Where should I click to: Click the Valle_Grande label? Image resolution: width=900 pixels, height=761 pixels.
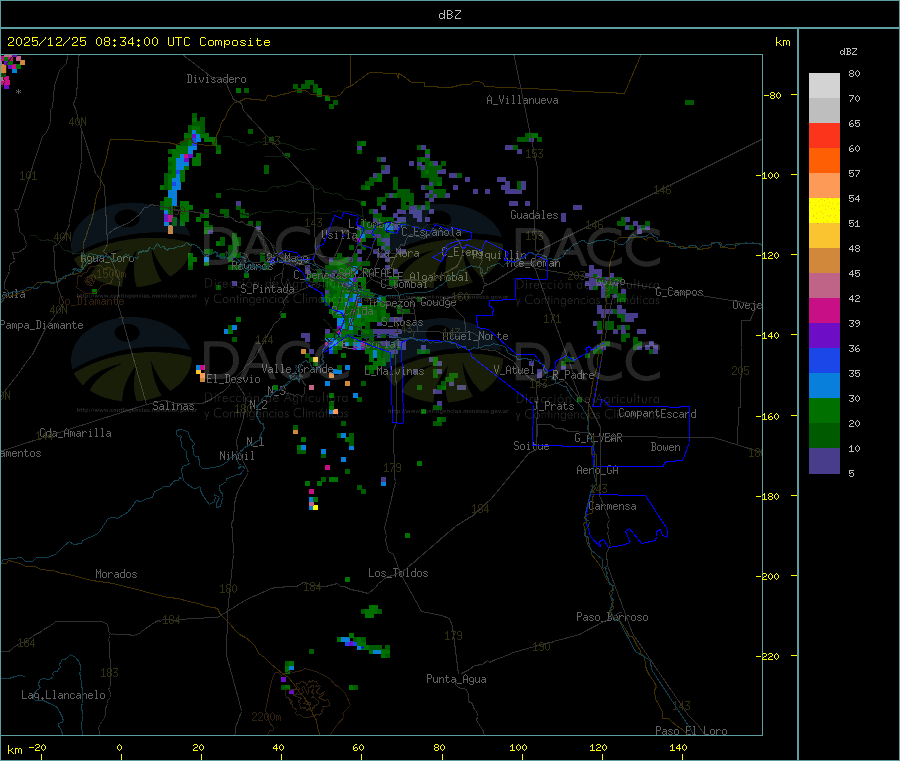coord(298,368)
